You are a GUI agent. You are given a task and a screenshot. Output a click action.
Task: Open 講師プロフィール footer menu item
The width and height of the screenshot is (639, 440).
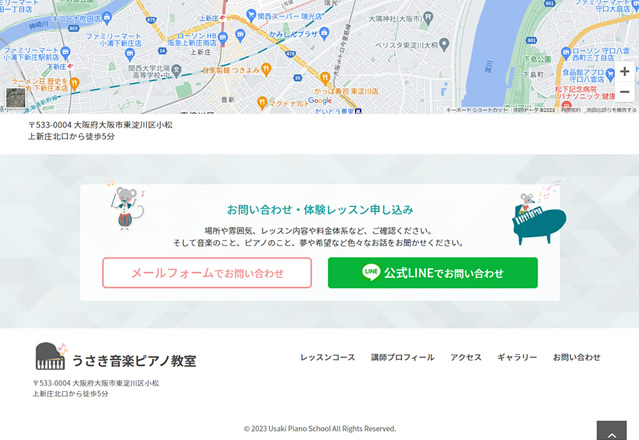[x=403, y=357]
